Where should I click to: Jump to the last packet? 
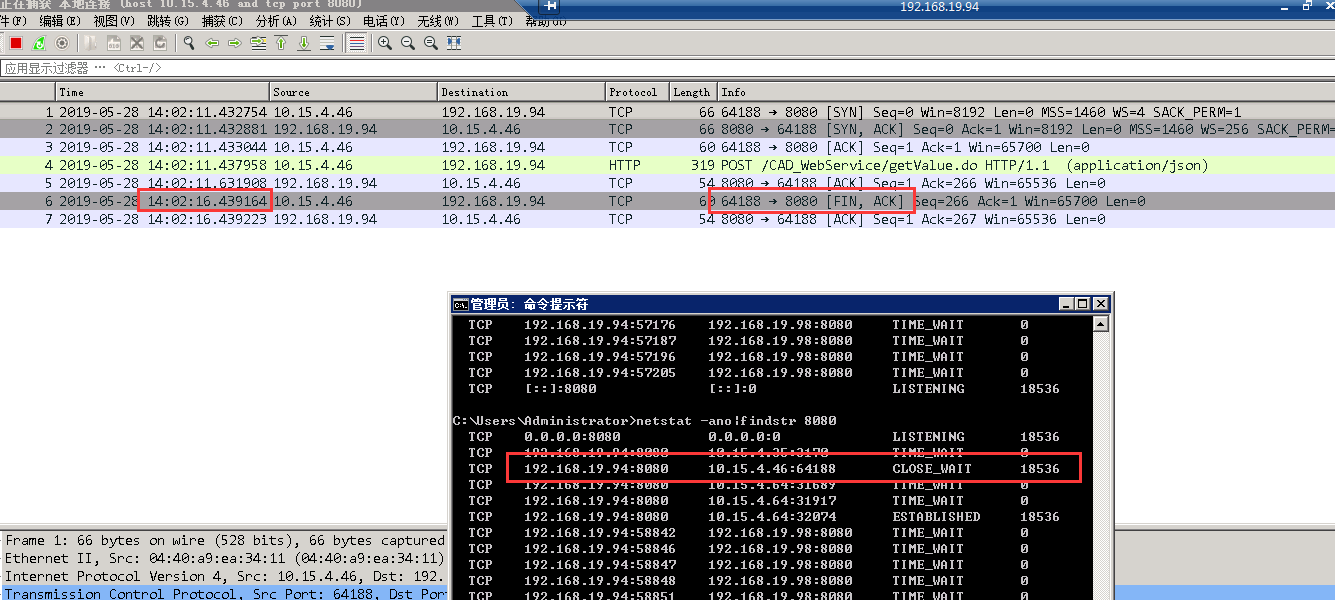(304, 43)
